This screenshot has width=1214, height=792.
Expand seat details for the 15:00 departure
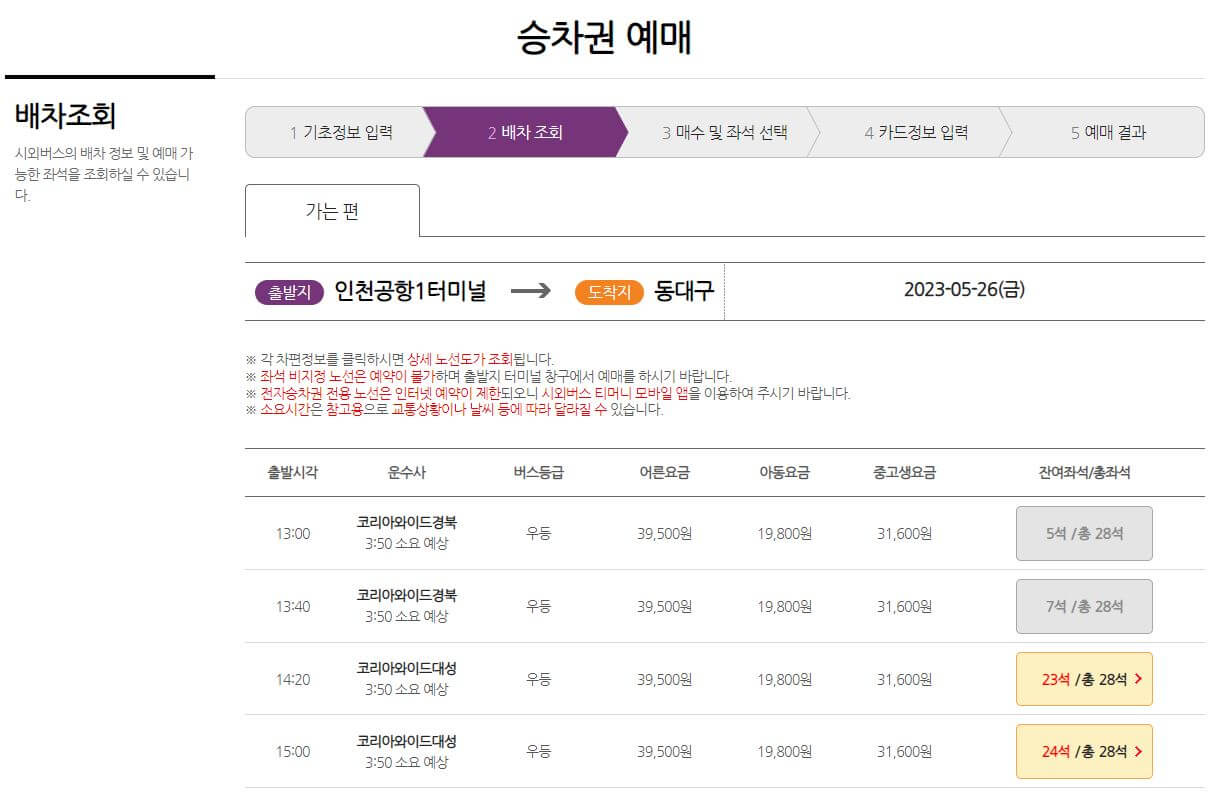coord(1084,751)
